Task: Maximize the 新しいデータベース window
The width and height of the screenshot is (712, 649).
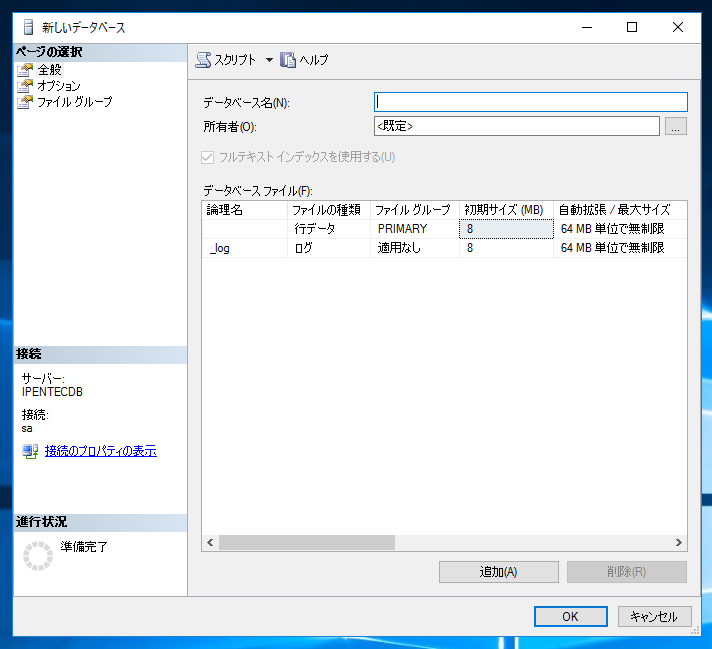Action: tap(632, 27)
